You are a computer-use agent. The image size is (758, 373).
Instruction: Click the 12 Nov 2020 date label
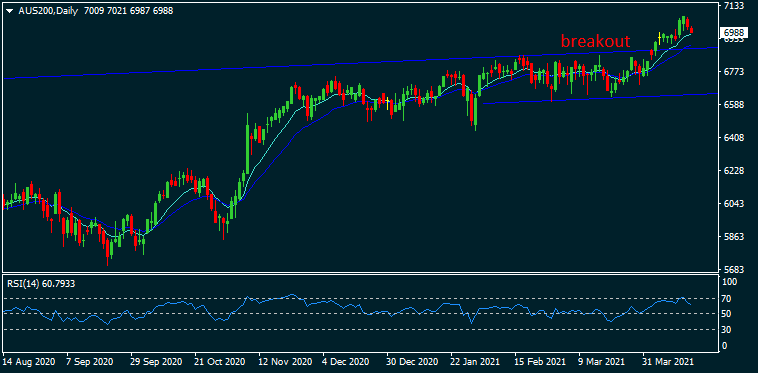coord(284,361)
